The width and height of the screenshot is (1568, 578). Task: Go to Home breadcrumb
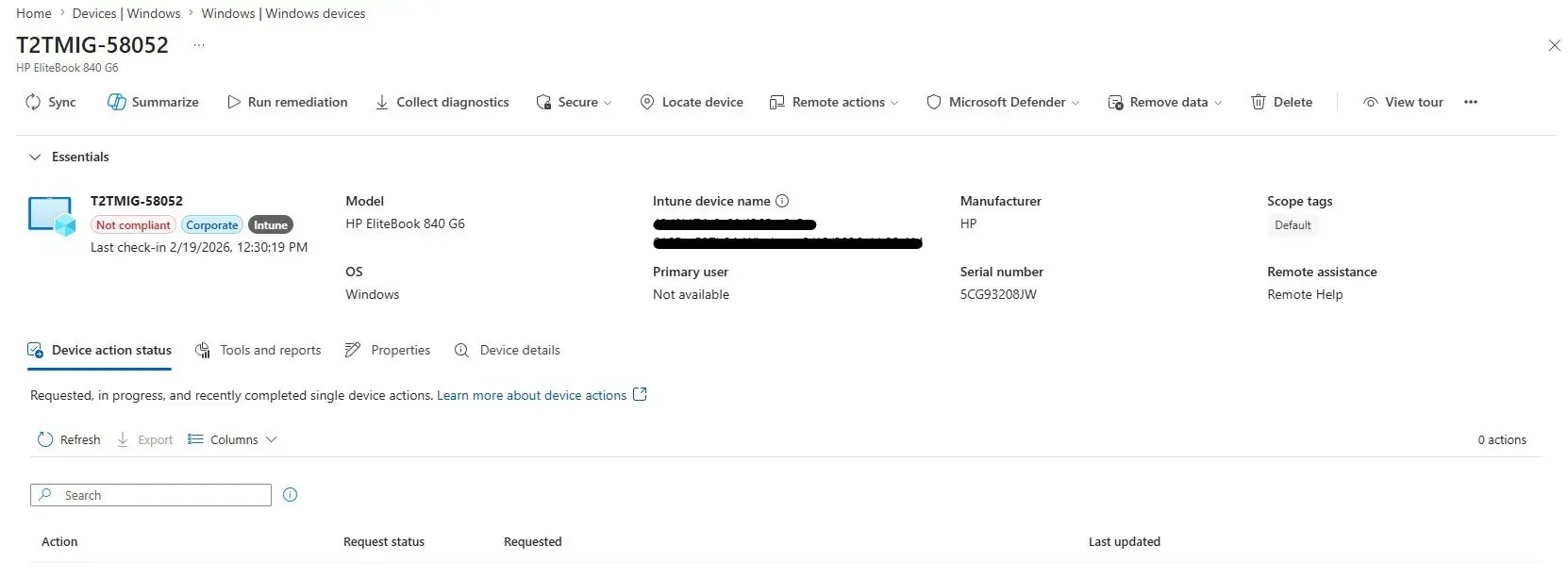click(34, 13)
